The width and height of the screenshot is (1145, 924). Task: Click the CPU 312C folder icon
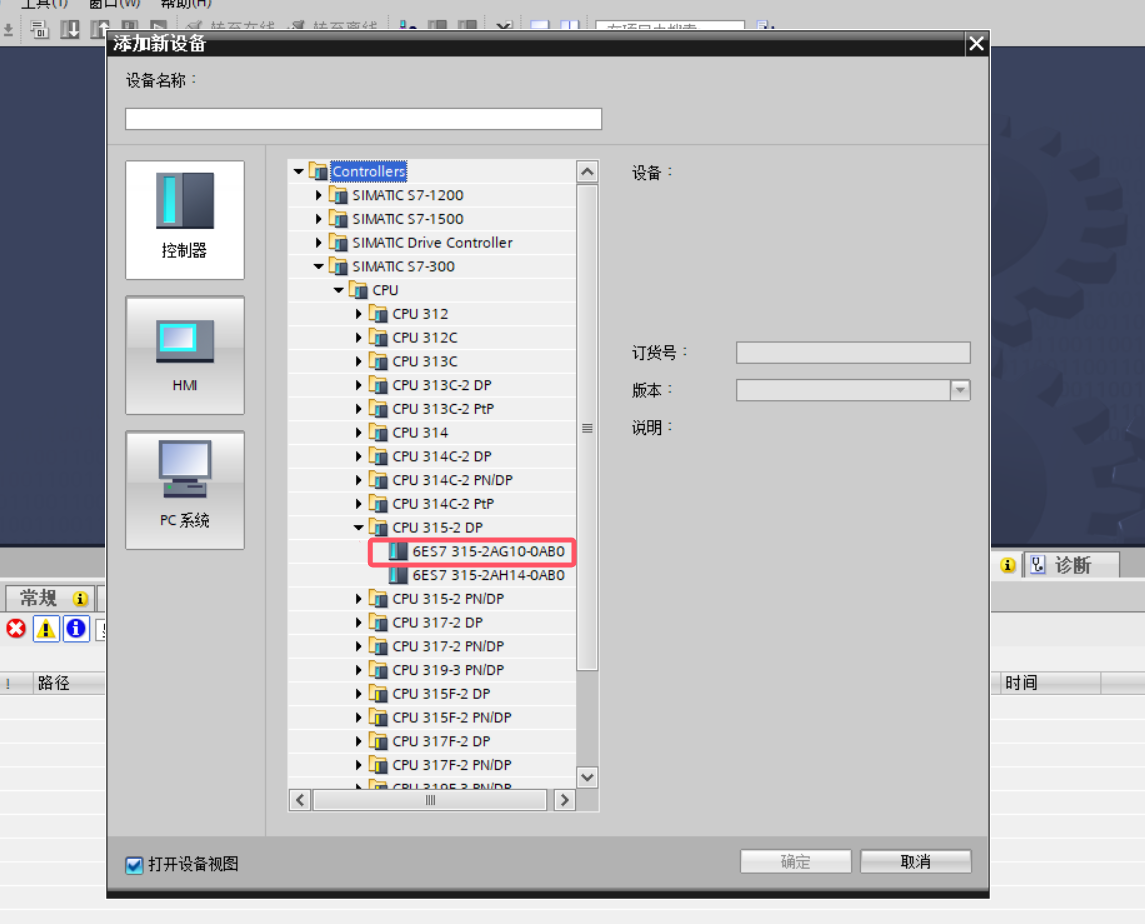tap(378, 337)
